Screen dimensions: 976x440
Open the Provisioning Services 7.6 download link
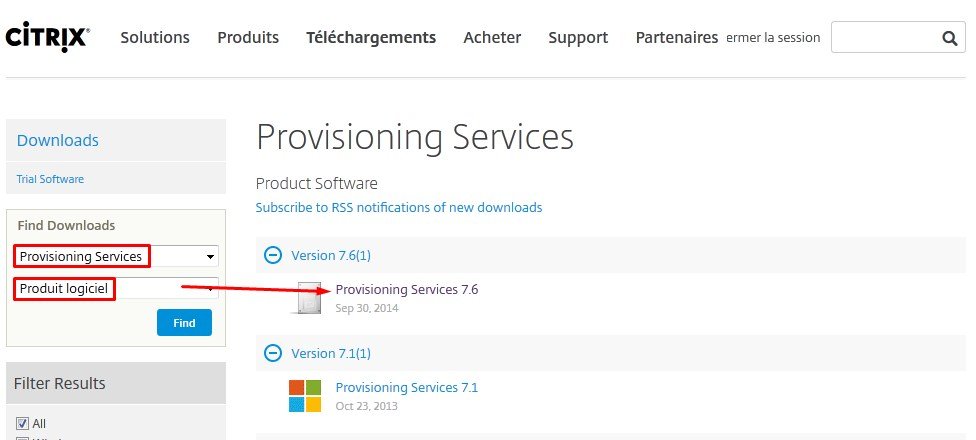point(407,290)
